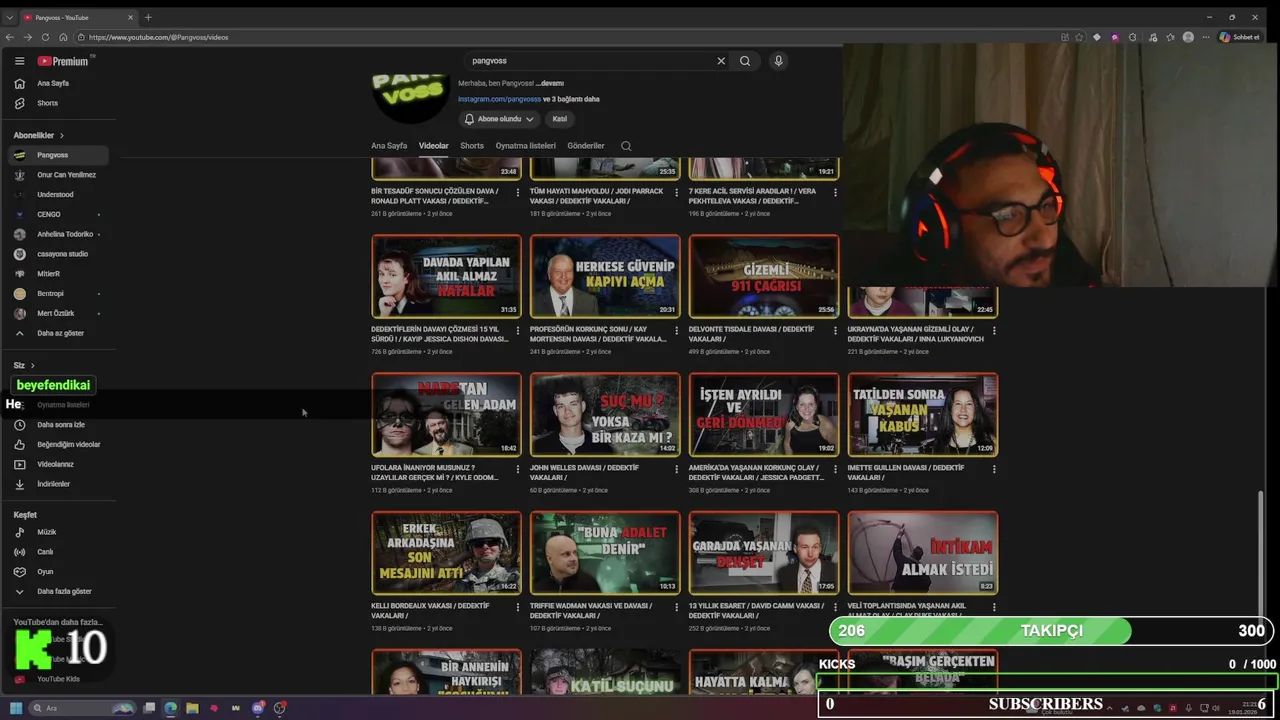1280x720 pixels.
Task: Search within channel using the tab-row magnifier
Action: click(x=626, y=146)
